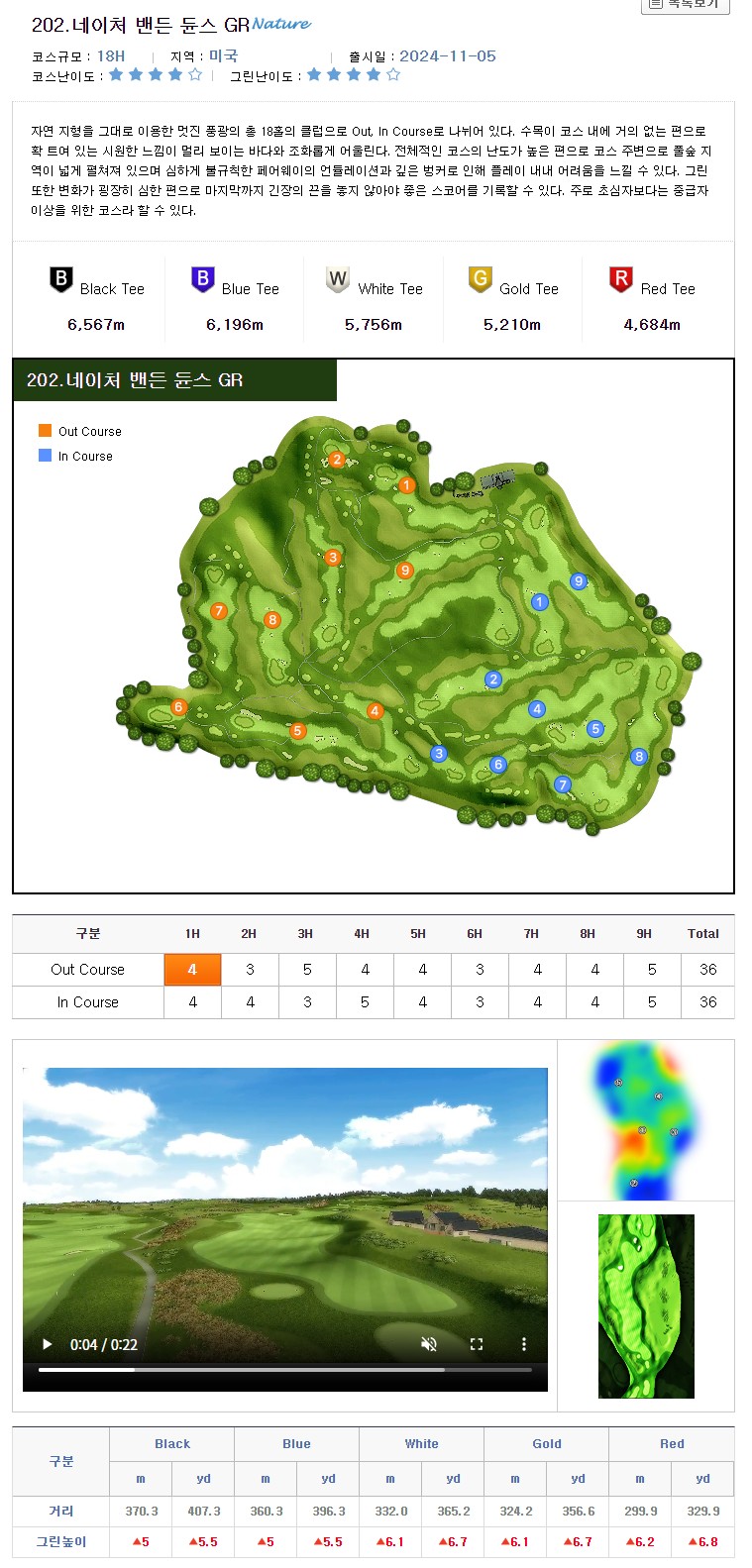Screen dimensions: 752x1568
Task: Click the orange hole 2 marker on map
Action: click(337, 460)
